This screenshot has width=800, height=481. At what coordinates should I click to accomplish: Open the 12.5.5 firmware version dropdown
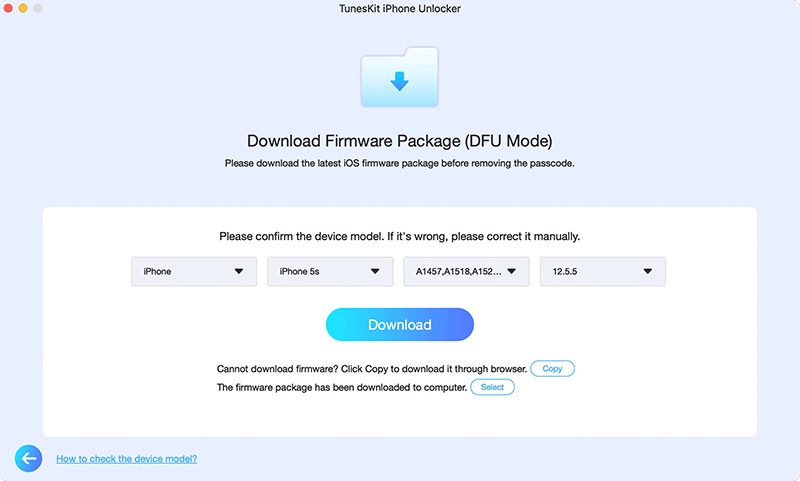(602, 271)
